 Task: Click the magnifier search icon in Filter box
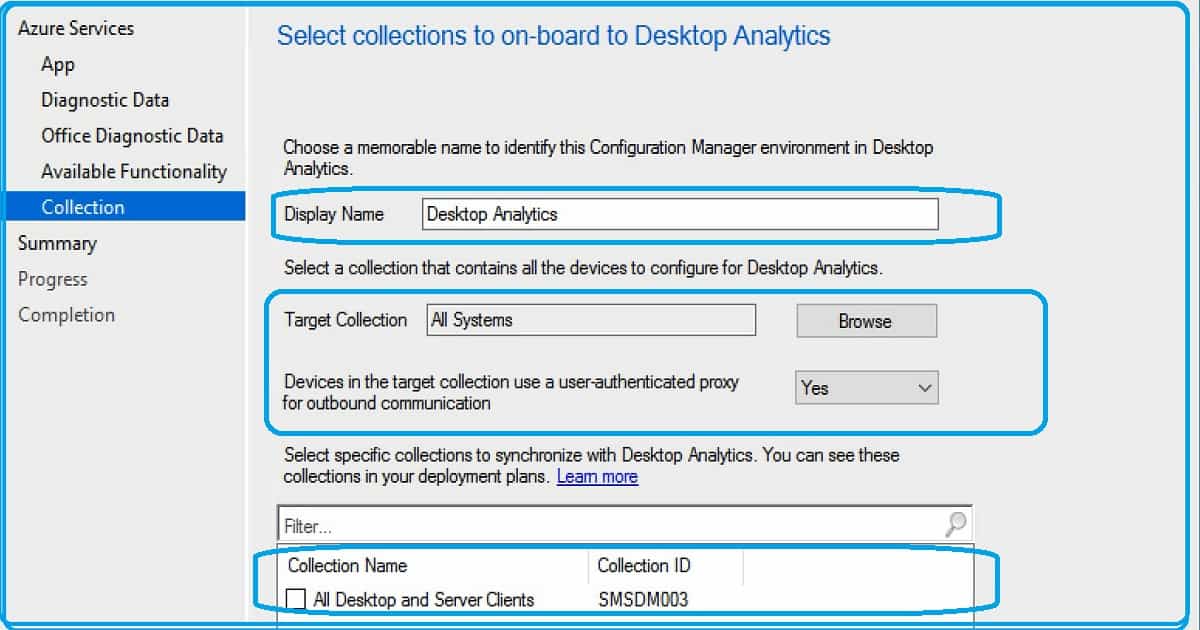[x=956, y=524]
